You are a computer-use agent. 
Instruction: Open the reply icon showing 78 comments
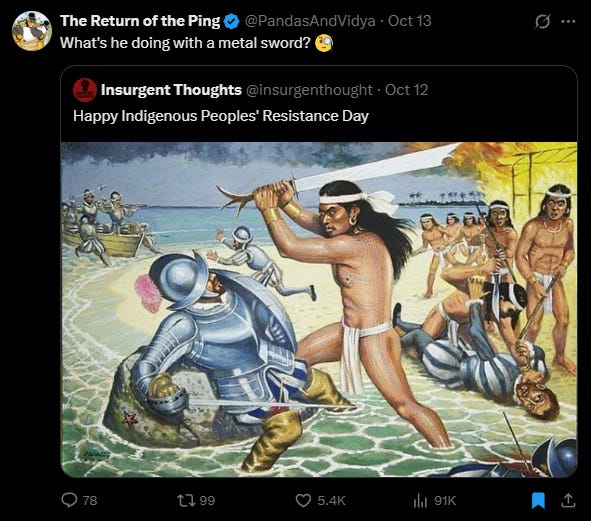tap(69, 500)
